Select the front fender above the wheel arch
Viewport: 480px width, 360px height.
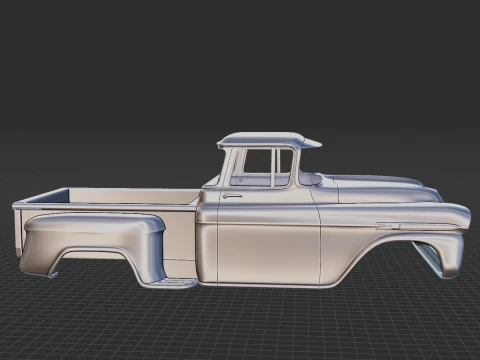point(393,245)
